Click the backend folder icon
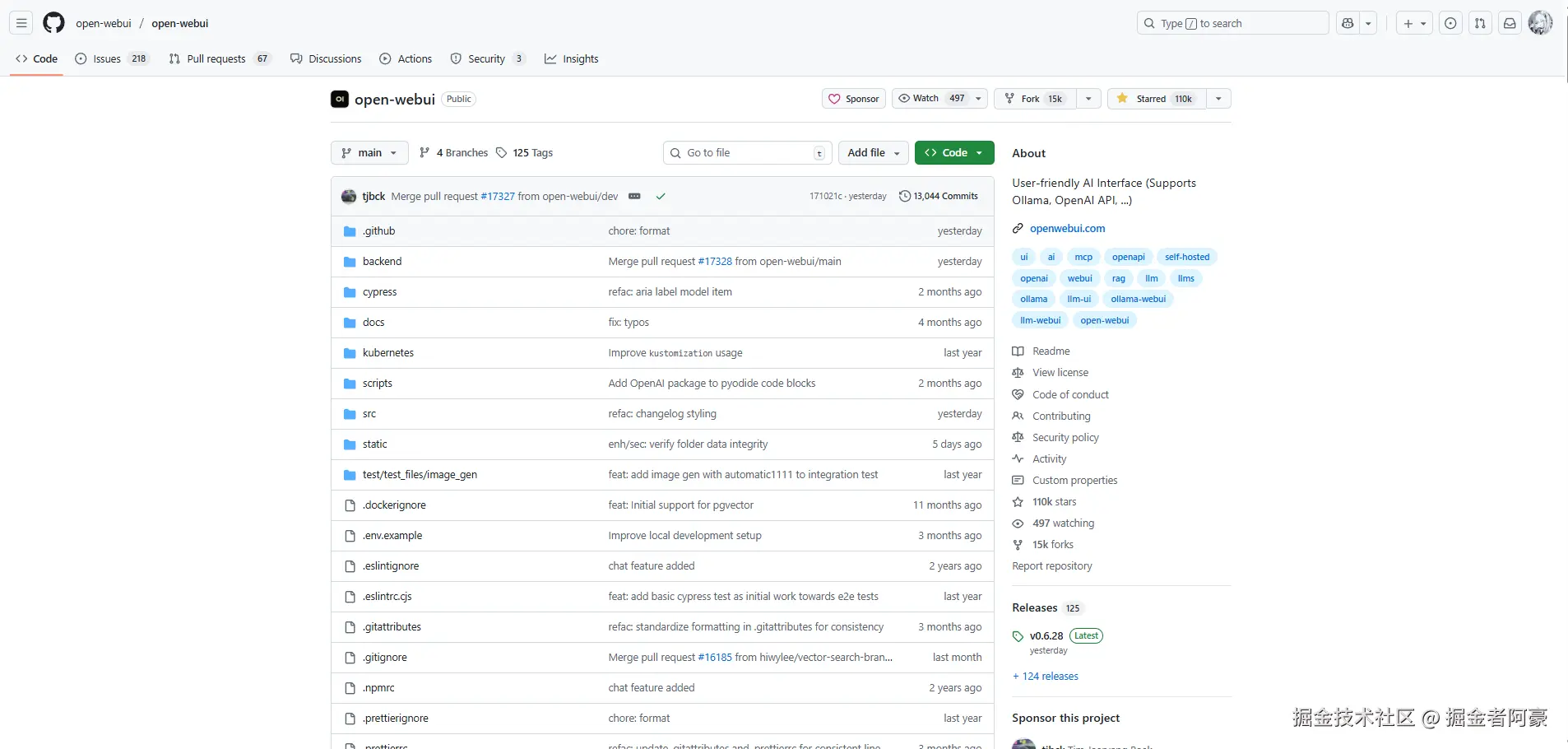This screenshot has width=1568, height=749. pos(350,262)
